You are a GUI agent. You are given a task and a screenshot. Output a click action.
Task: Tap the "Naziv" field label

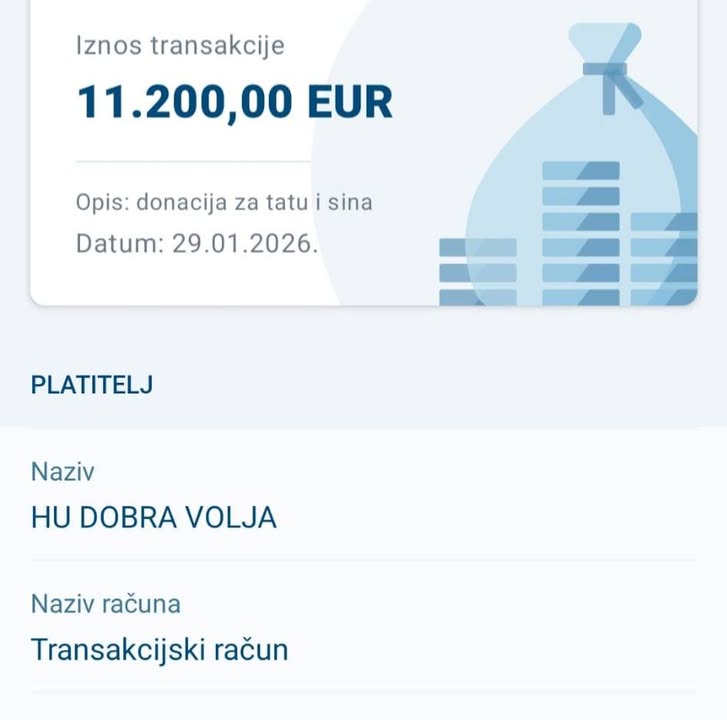pos(62,472)
